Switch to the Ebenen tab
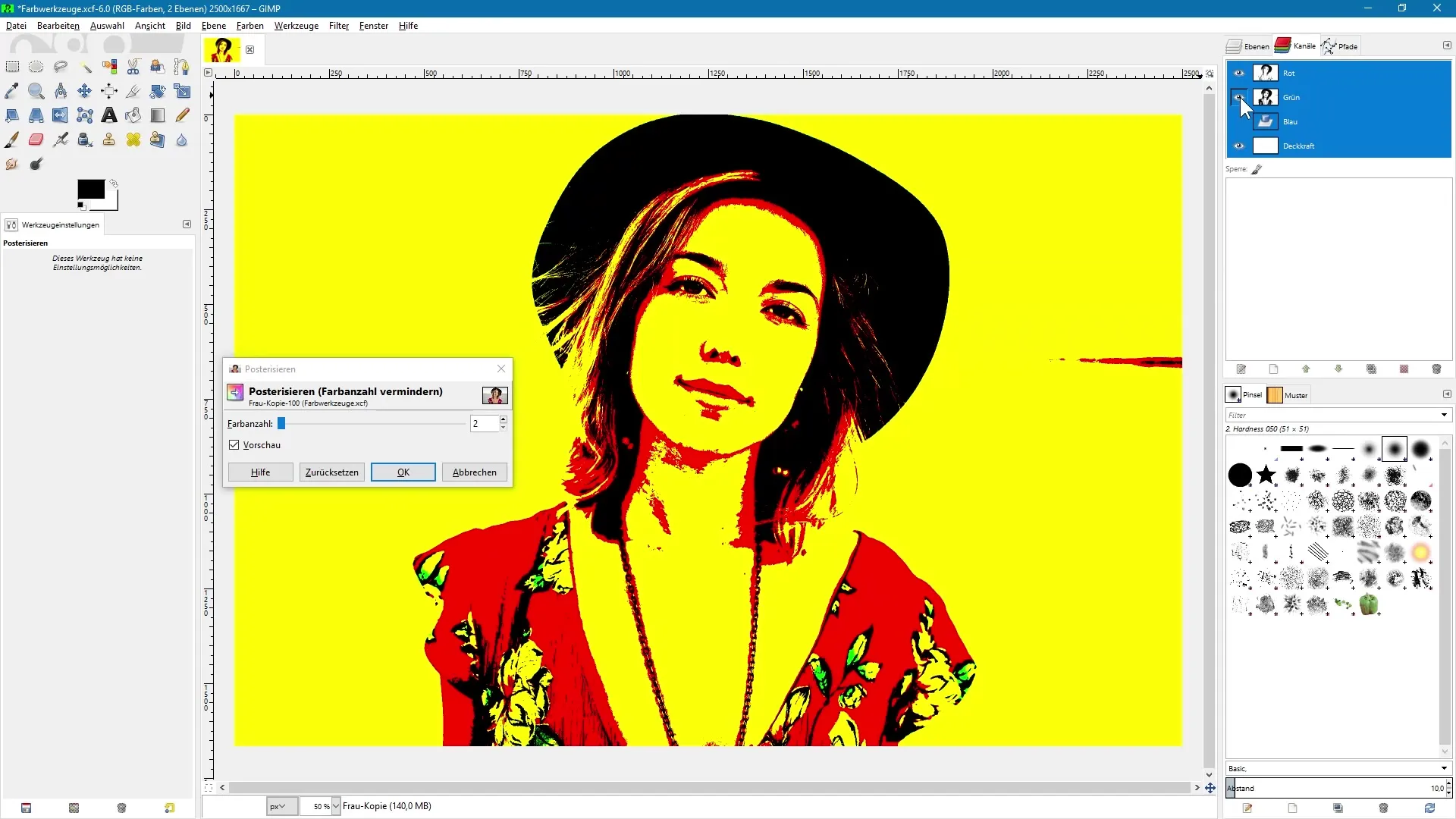The width and height of the screenshot is (1456, 819). [1248, 46]
